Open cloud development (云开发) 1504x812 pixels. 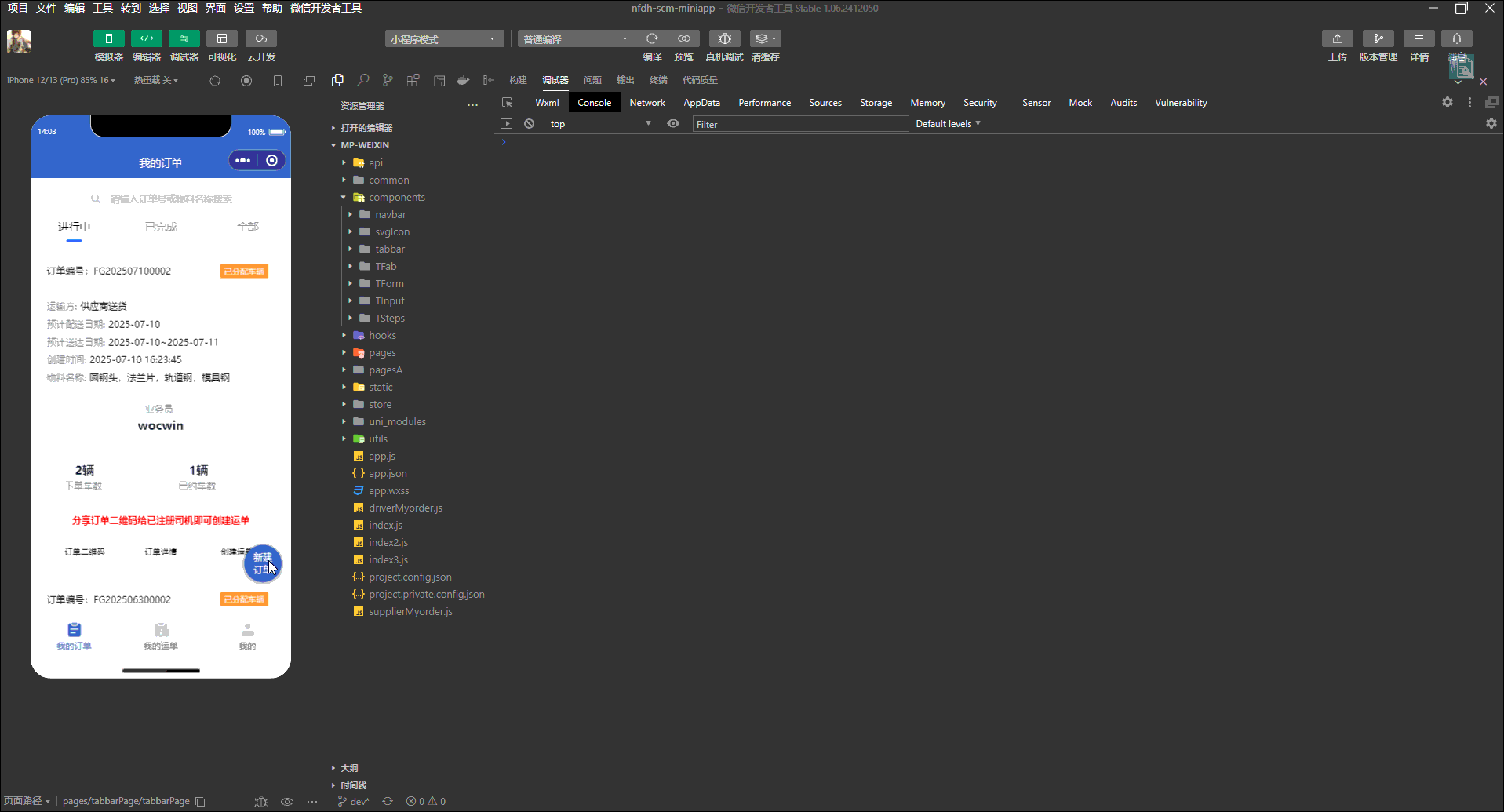point(261,38)
